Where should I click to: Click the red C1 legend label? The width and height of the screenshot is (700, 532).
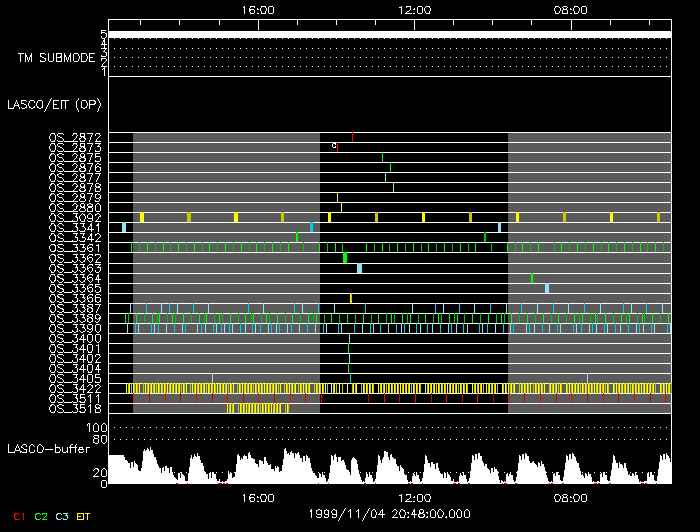18,517
